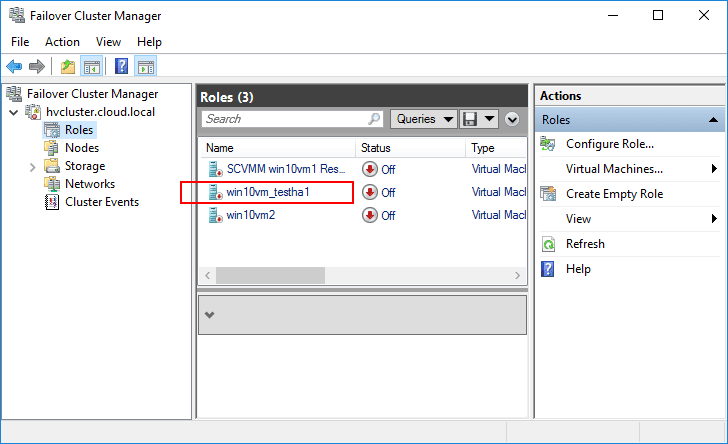Click the blue Help question-mark toolbar icon
This screenshot has width=728, height=444.
pyautogui.click(x=121, y=66)
